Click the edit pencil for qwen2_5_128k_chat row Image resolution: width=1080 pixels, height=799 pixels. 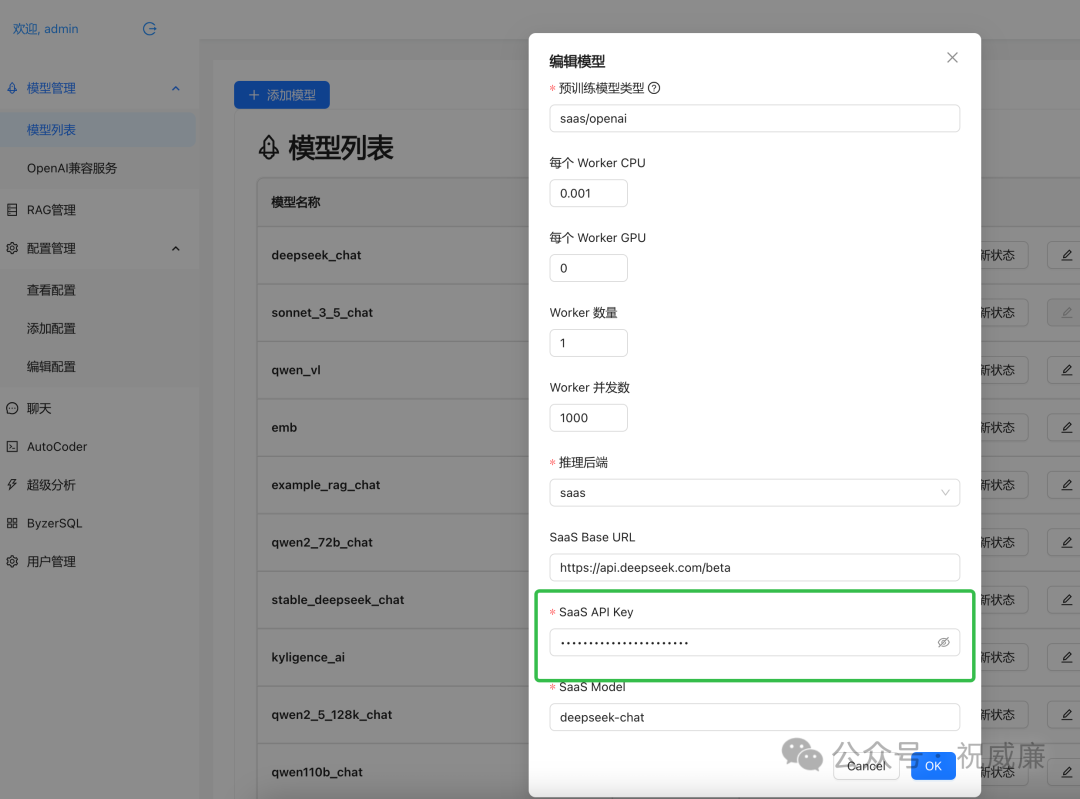(x=1066, y=715)
